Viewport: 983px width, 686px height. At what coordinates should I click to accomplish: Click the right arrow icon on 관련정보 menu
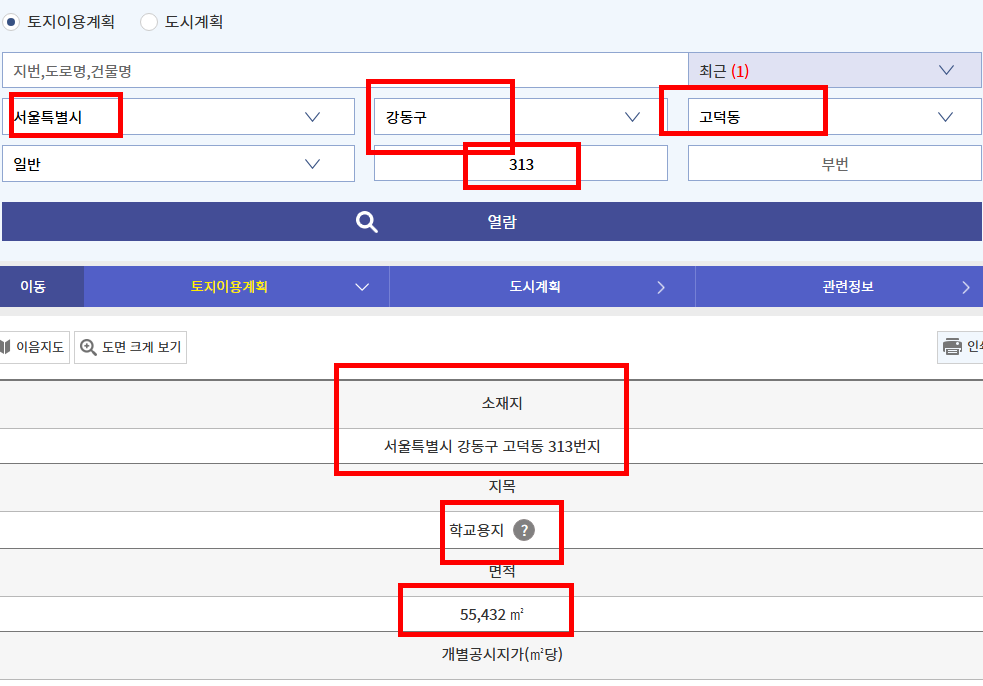point(965,286)
